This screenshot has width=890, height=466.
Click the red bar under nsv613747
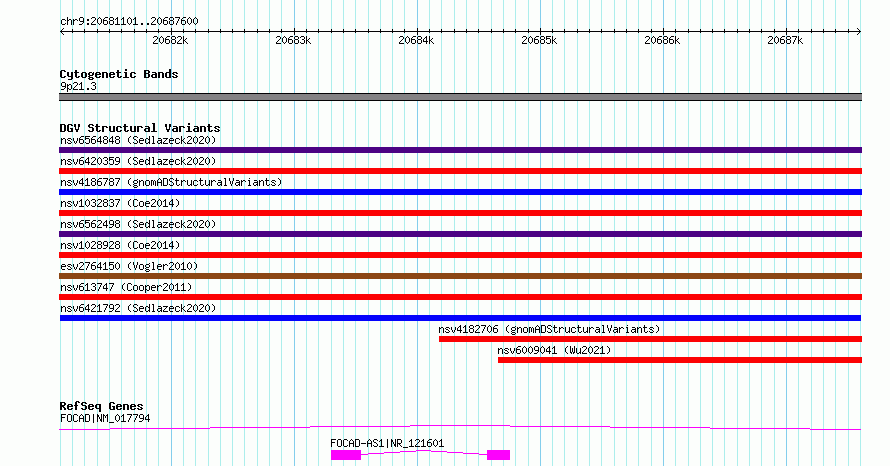pos(460,297)
